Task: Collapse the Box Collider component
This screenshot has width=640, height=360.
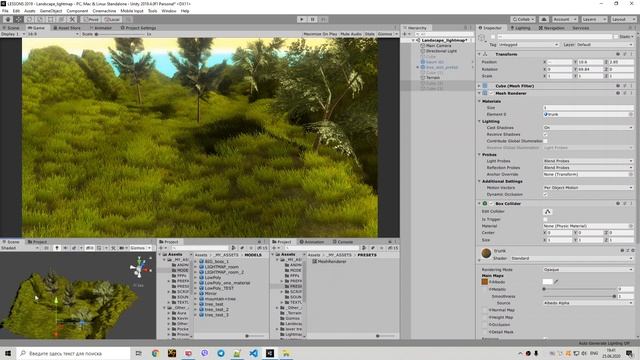Action: click(x=480, y=203)
